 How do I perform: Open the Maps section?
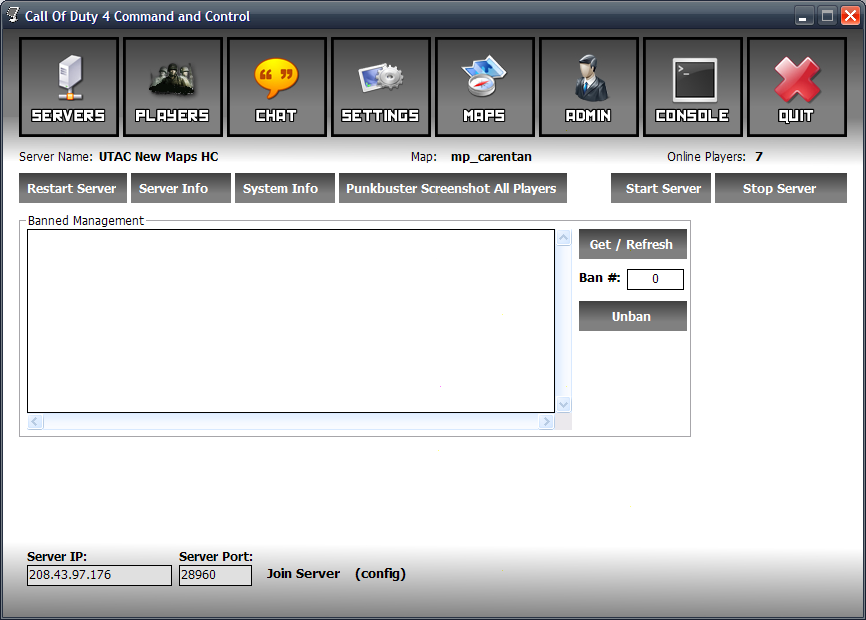pyautogui.click(x=484, y=87)
